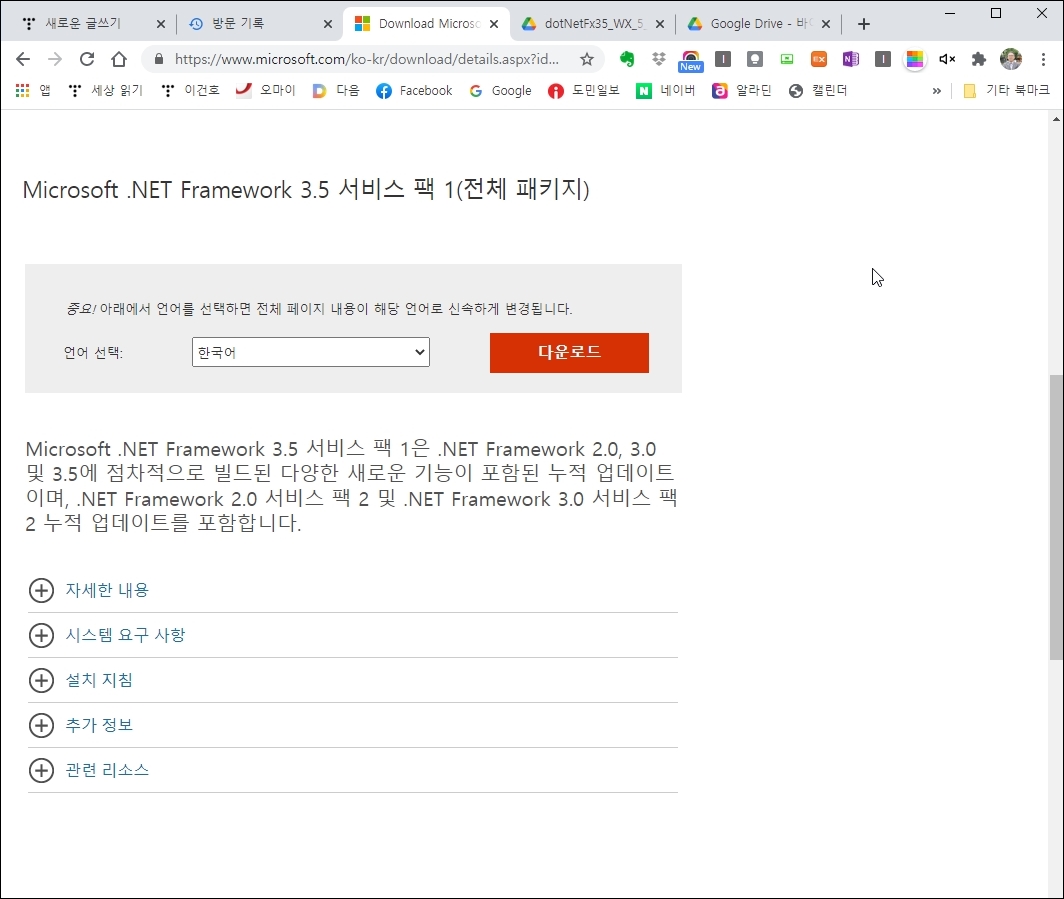Click the scrollbar up arrow
Viewport: 1064px width, 899px height.
point(1056,119)
